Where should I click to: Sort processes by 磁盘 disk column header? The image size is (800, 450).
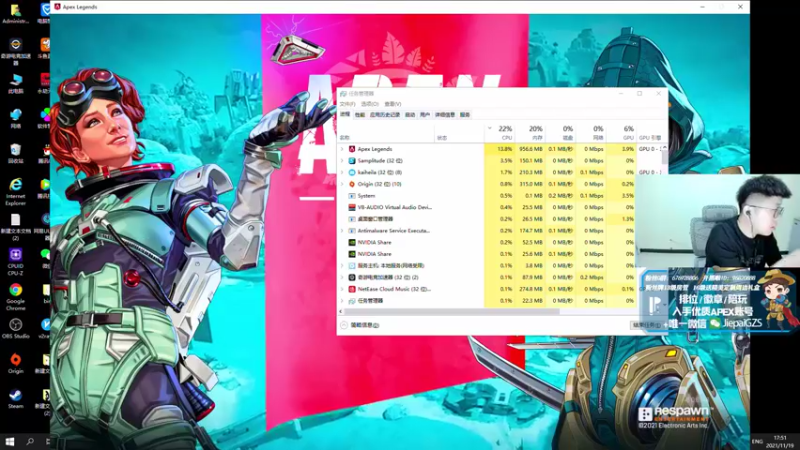(561, 133)
